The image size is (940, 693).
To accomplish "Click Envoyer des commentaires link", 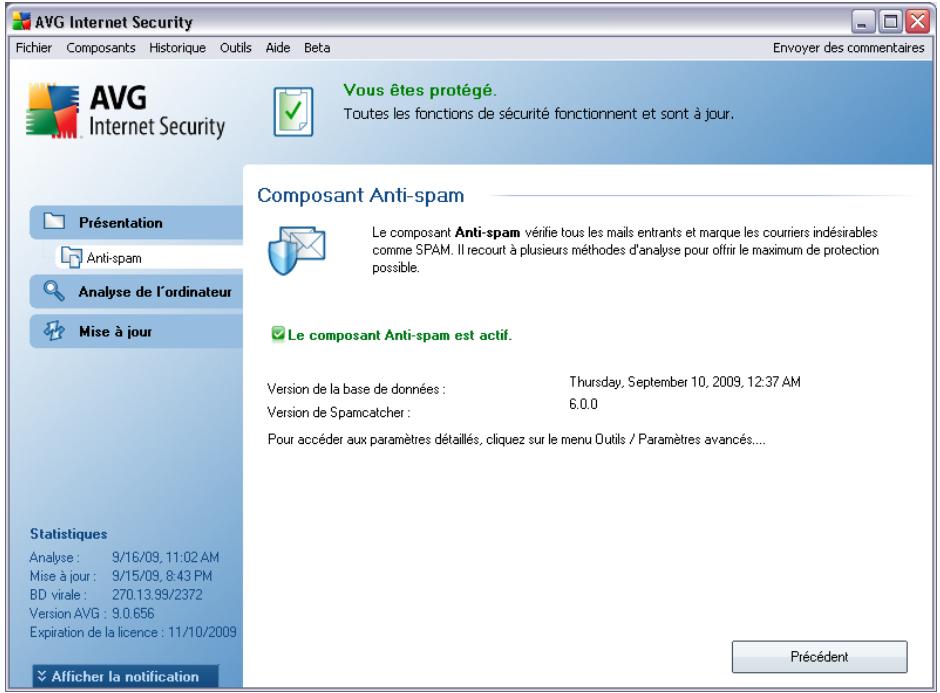I will 848,48.
